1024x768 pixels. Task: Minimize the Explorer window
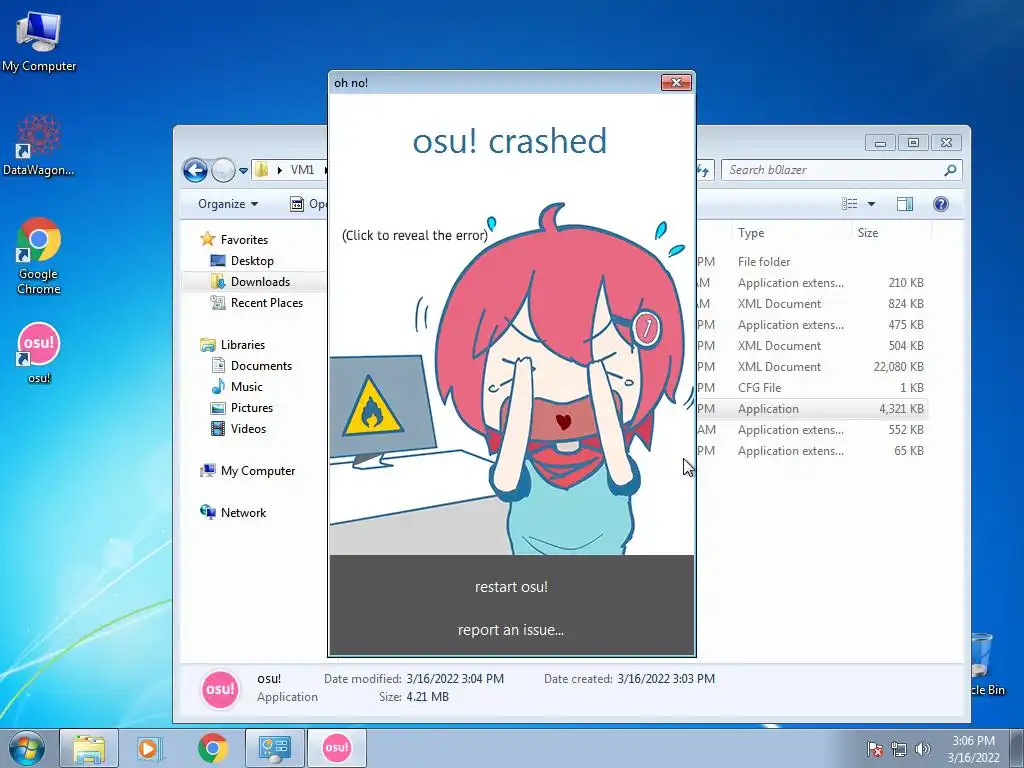880,142
